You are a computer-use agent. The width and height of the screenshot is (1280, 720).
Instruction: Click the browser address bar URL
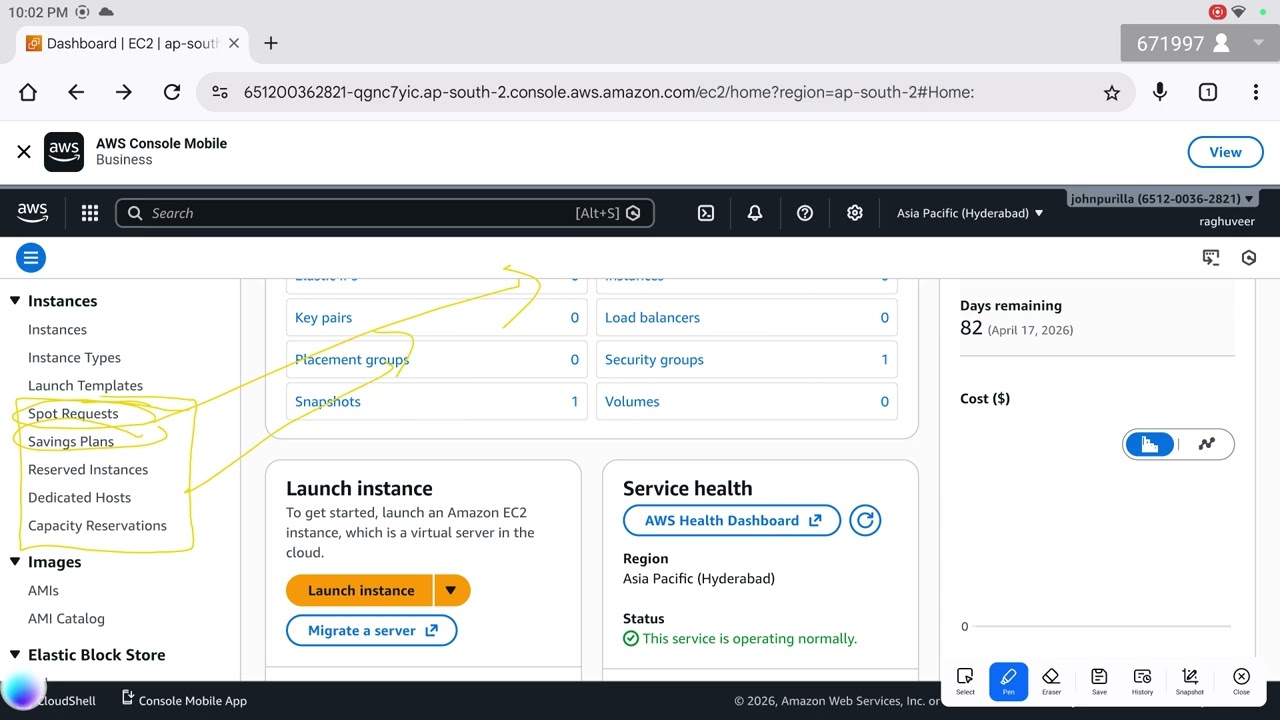(x=608, y=92)
